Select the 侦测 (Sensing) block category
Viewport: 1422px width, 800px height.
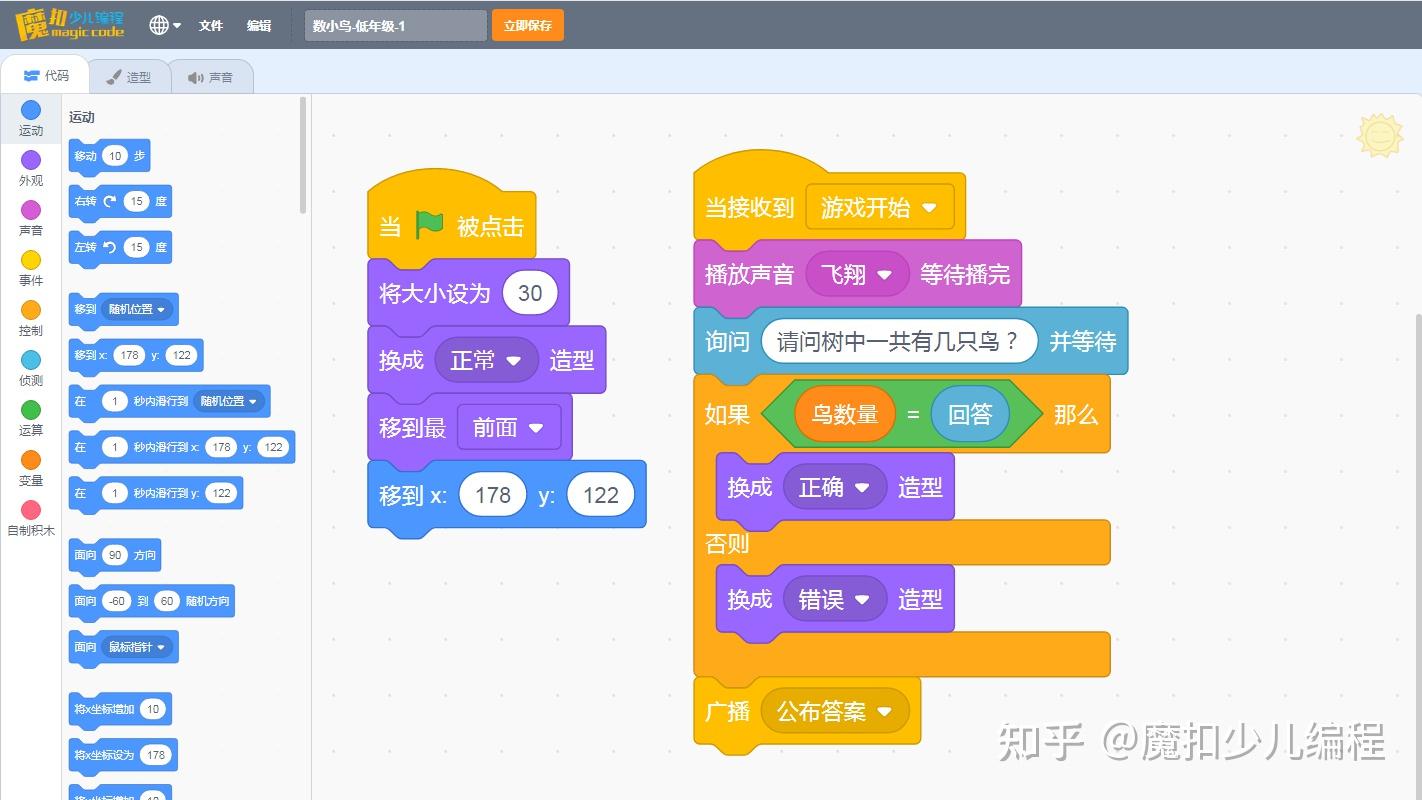[30, 368]
